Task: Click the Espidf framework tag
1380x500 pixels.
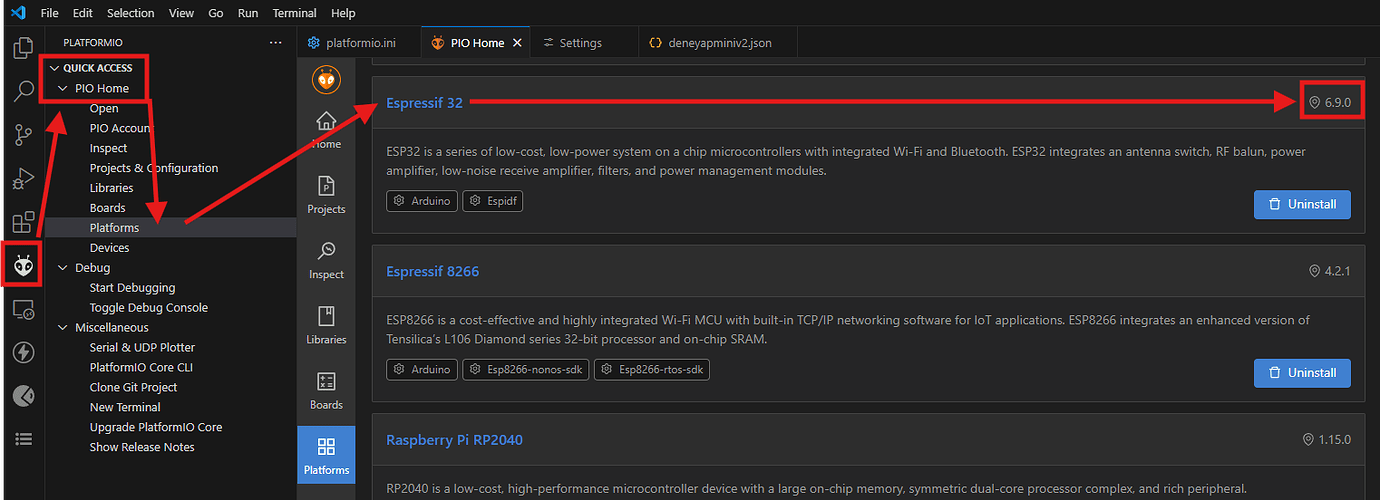Action: click(x=492, y=201)
